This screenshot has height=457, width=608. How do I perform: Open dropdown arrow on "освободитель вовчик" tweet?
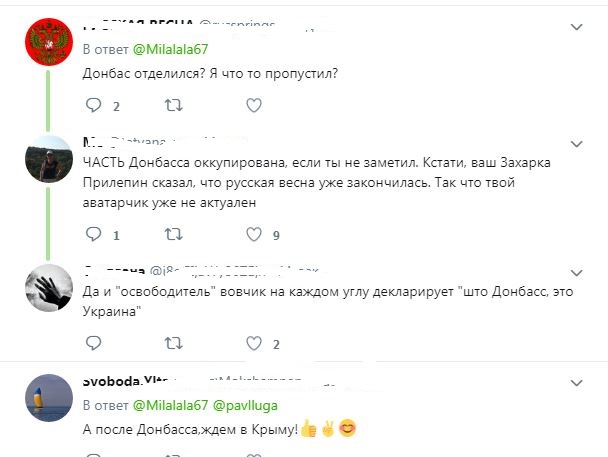tap(577, 271)
